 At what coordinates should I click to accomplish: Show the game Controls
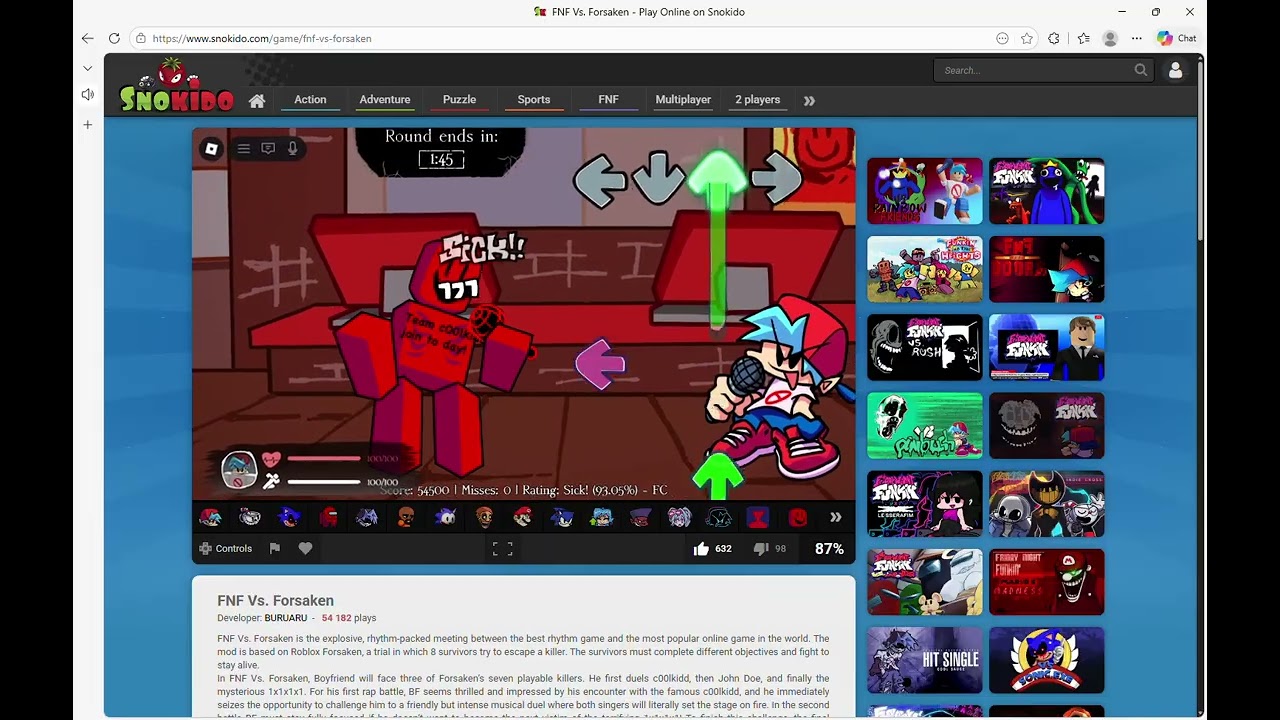226,548
